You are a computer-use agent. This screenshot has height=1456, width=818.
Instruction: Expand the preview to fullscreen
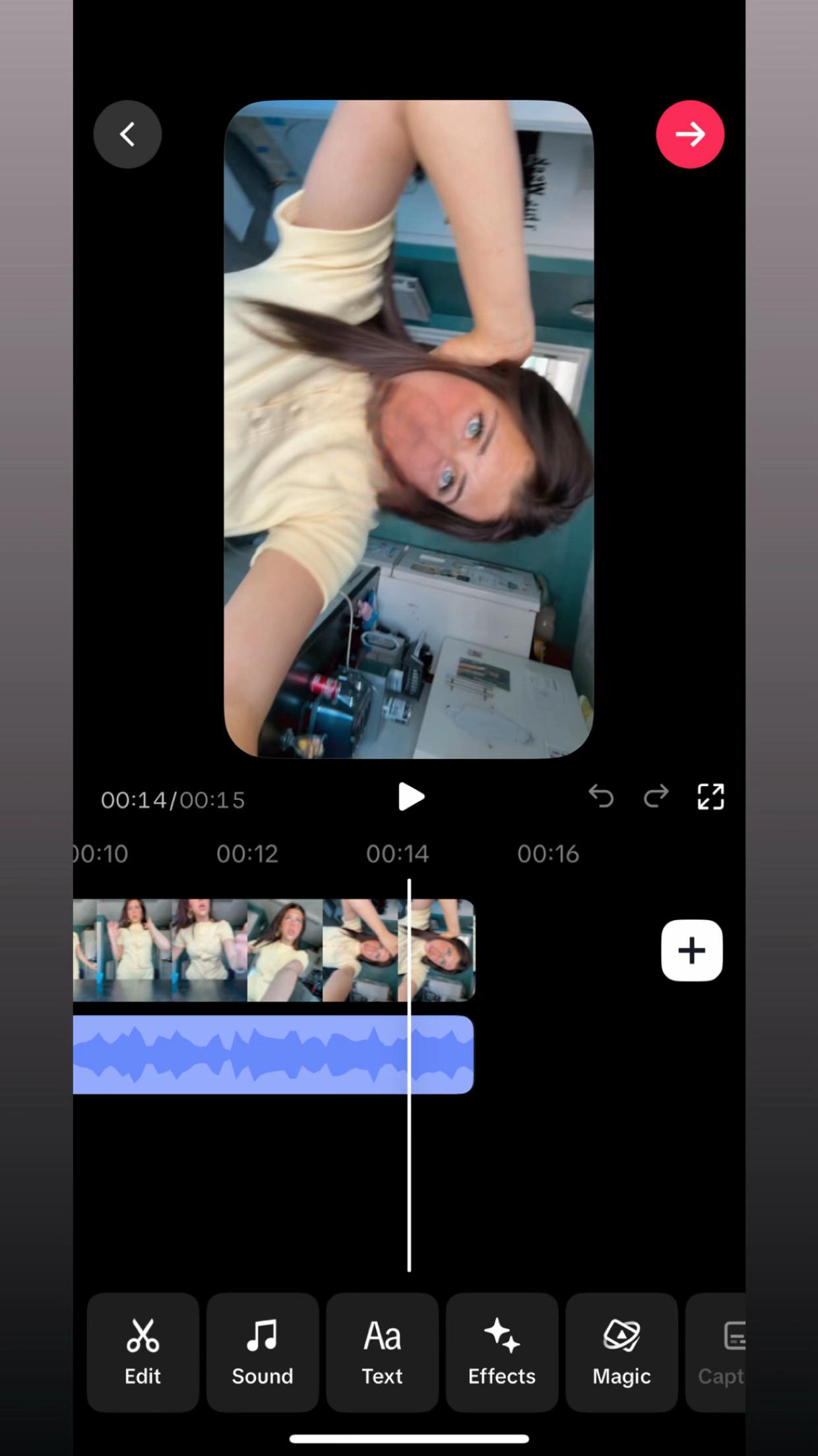(710, 797)
